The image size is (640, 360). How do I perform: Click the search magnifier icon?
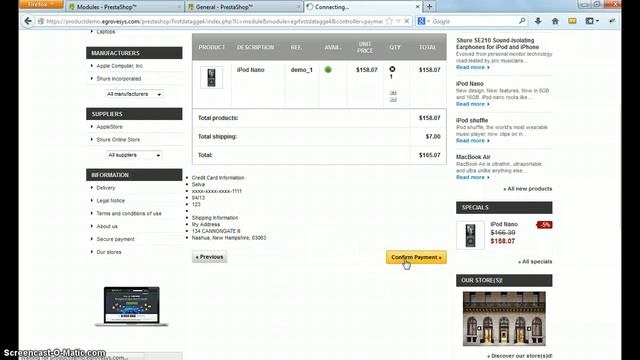(x=522, y=21)
